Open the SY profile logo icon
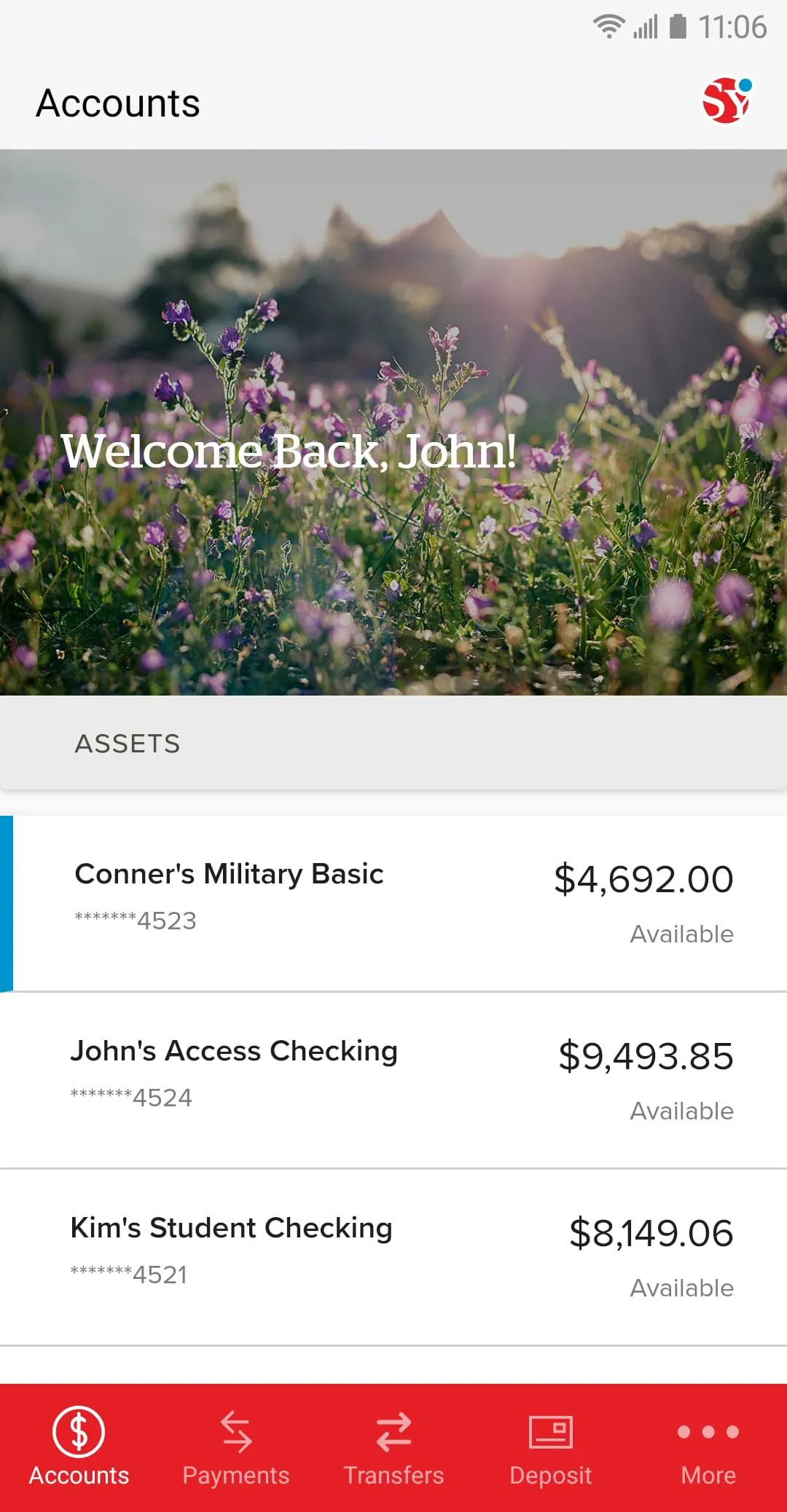Image resolution: width=787 pixels, height=1512 pixels. click(x=727, y=101)
